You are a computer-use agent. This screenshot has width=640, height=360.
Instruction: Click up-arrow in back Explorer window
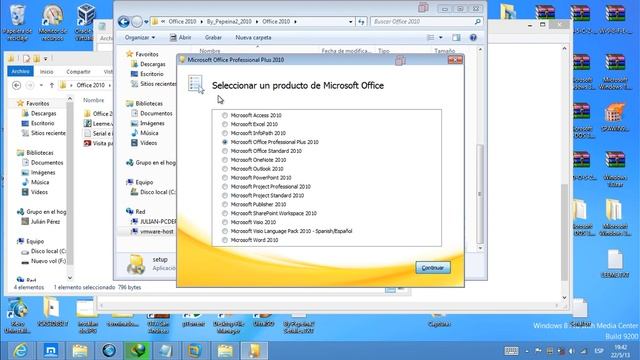click(51, 85)
